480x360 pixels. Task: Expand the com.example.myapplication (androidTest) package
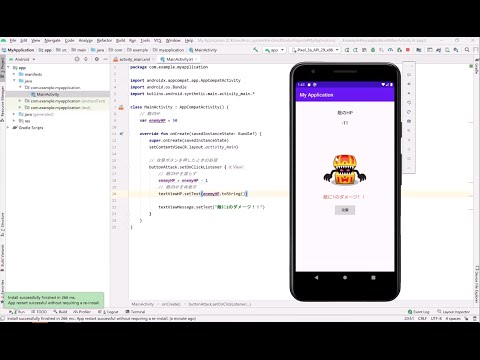click(x=20, y=101)
